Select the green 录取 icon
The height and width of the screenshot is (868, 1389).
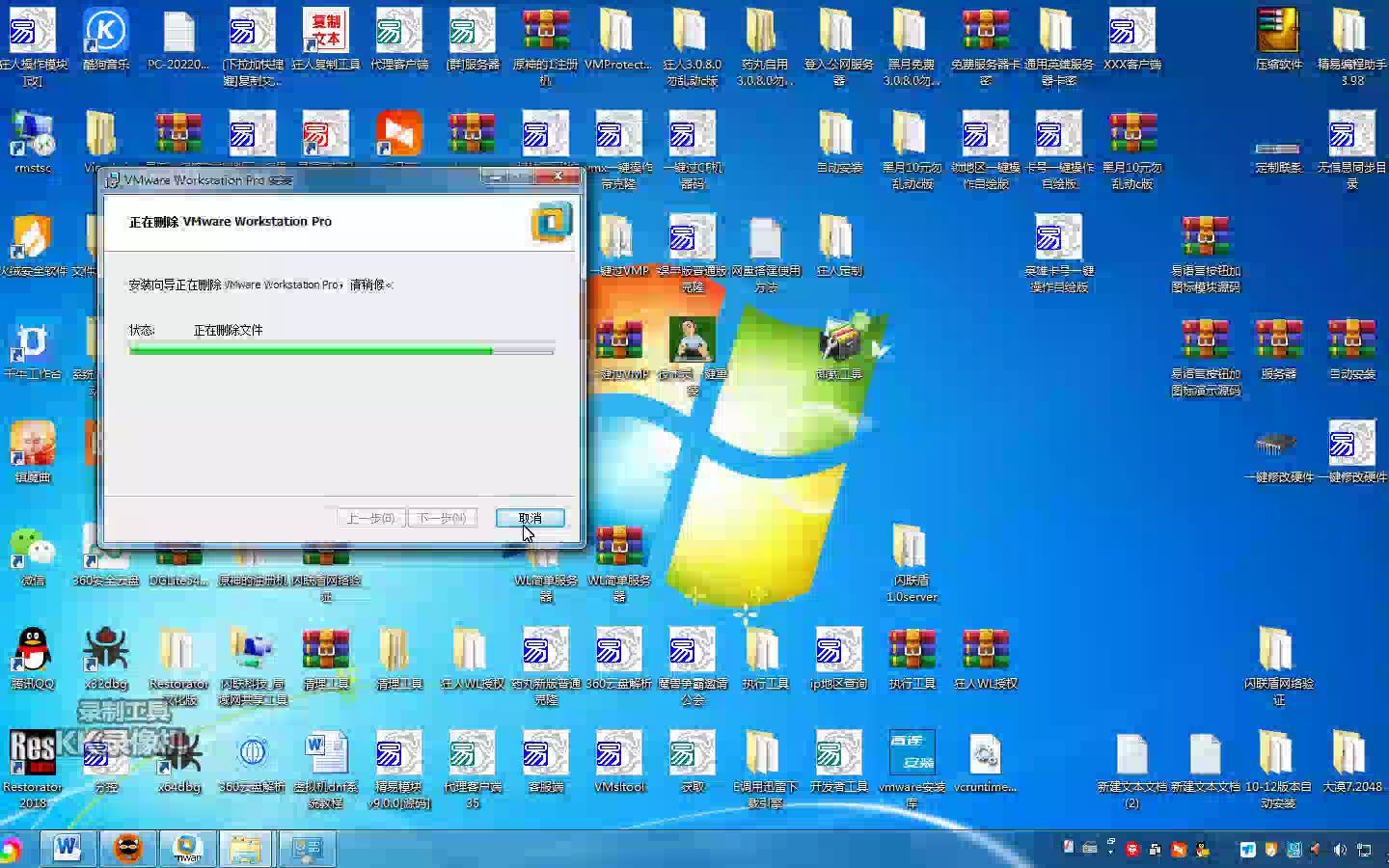[x=692, y=763]
